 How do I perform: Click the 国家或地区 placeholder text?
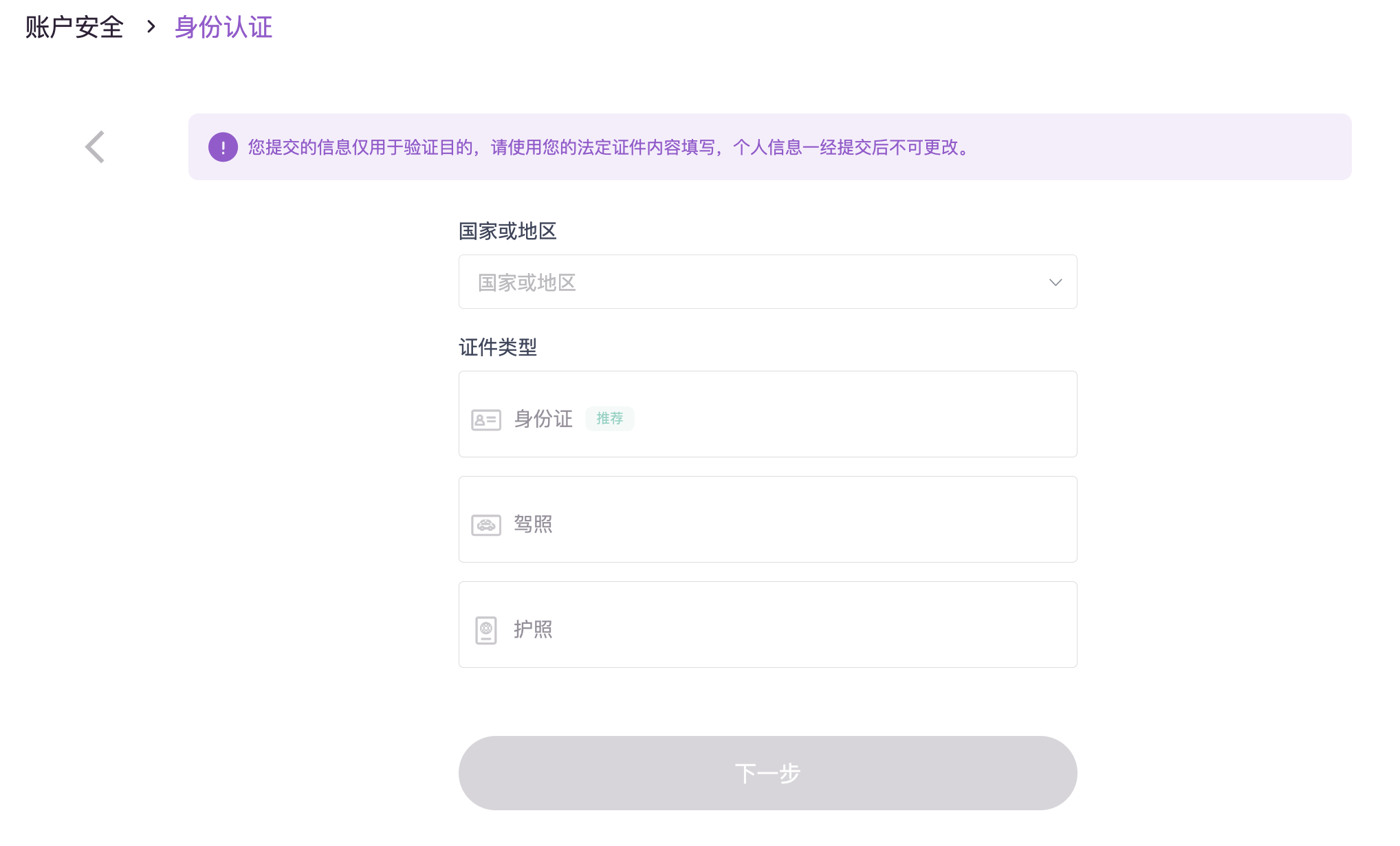527,283
